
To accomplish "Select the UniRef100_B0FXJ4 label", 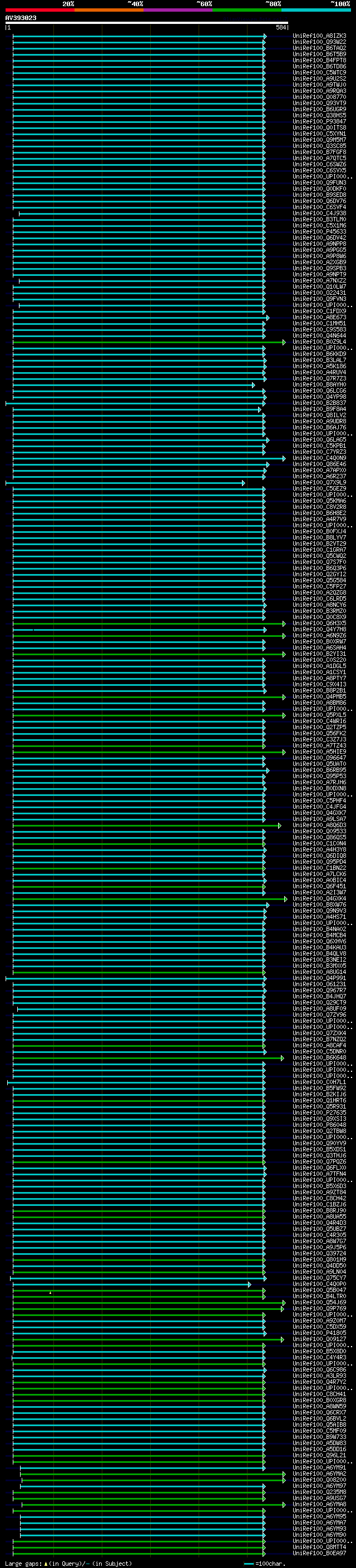I will pyautogui.click(x=319, y=531).
